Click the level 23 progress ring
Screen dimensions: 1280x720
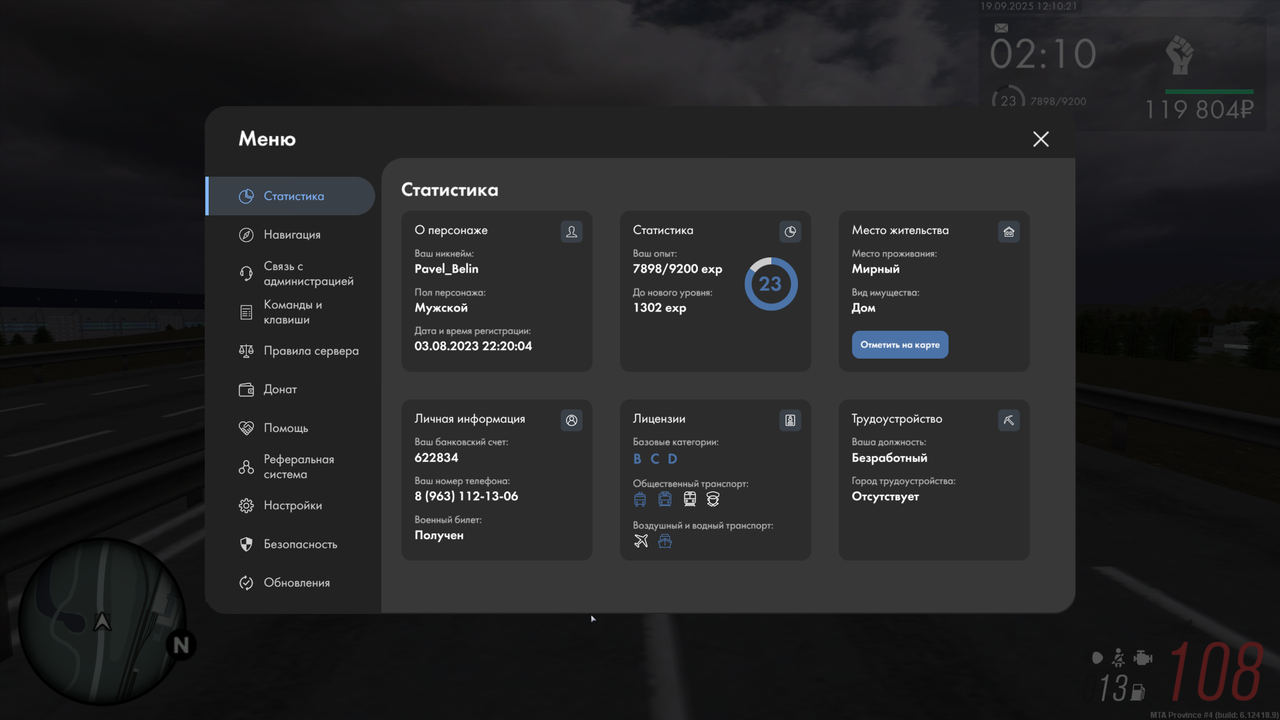coord(770,284)
